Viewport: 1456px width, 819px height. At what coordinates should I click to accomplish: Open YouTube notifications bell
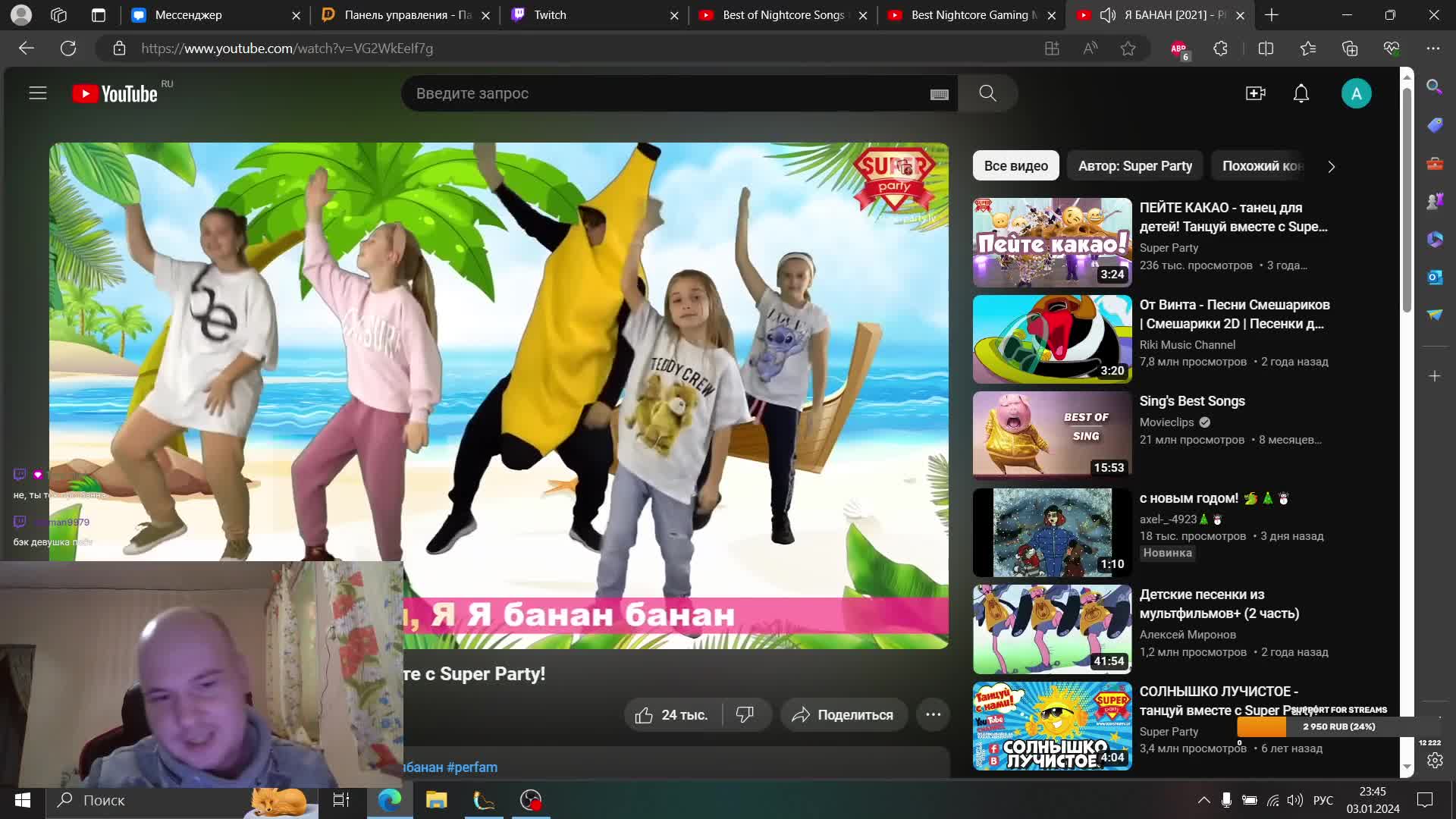coord(1301,93)
